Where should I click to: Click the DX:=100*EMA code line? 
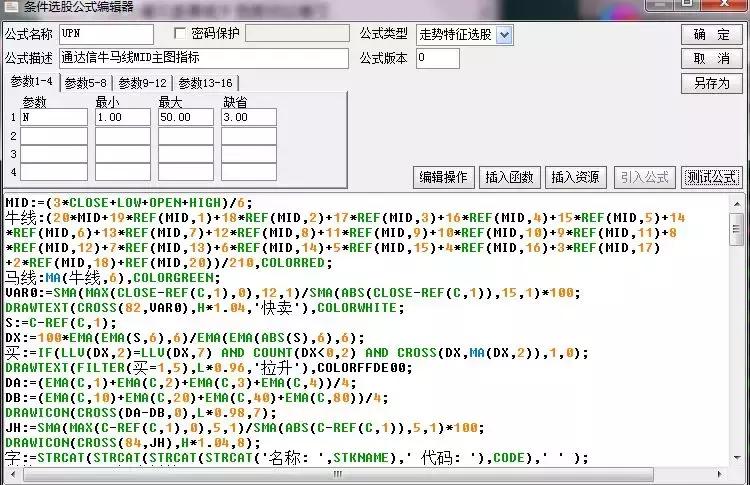pyautogui.click(x=185, y=338)
